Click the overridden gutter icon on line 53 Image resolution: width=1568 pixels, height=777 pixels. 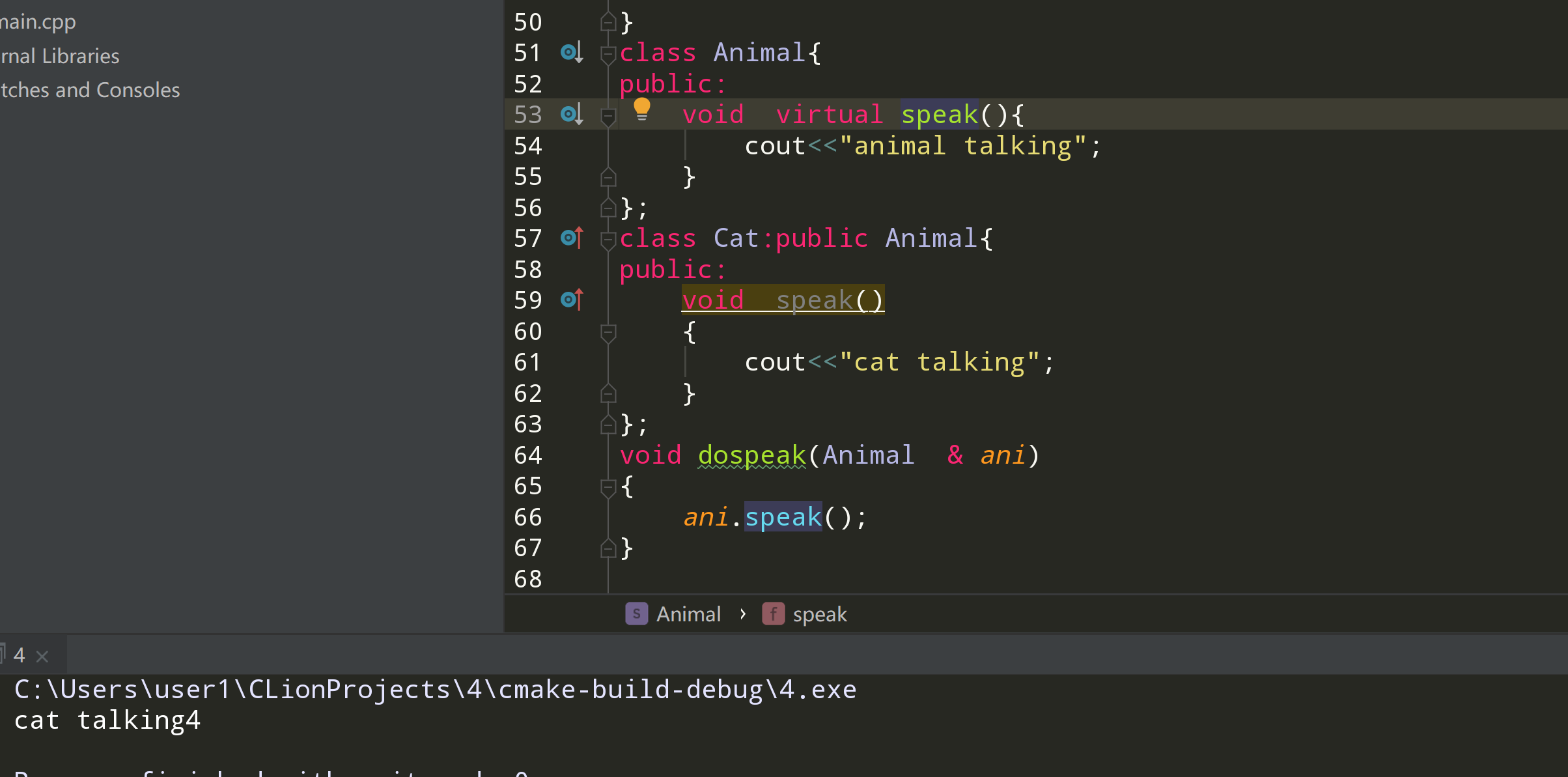click(571, 115)
